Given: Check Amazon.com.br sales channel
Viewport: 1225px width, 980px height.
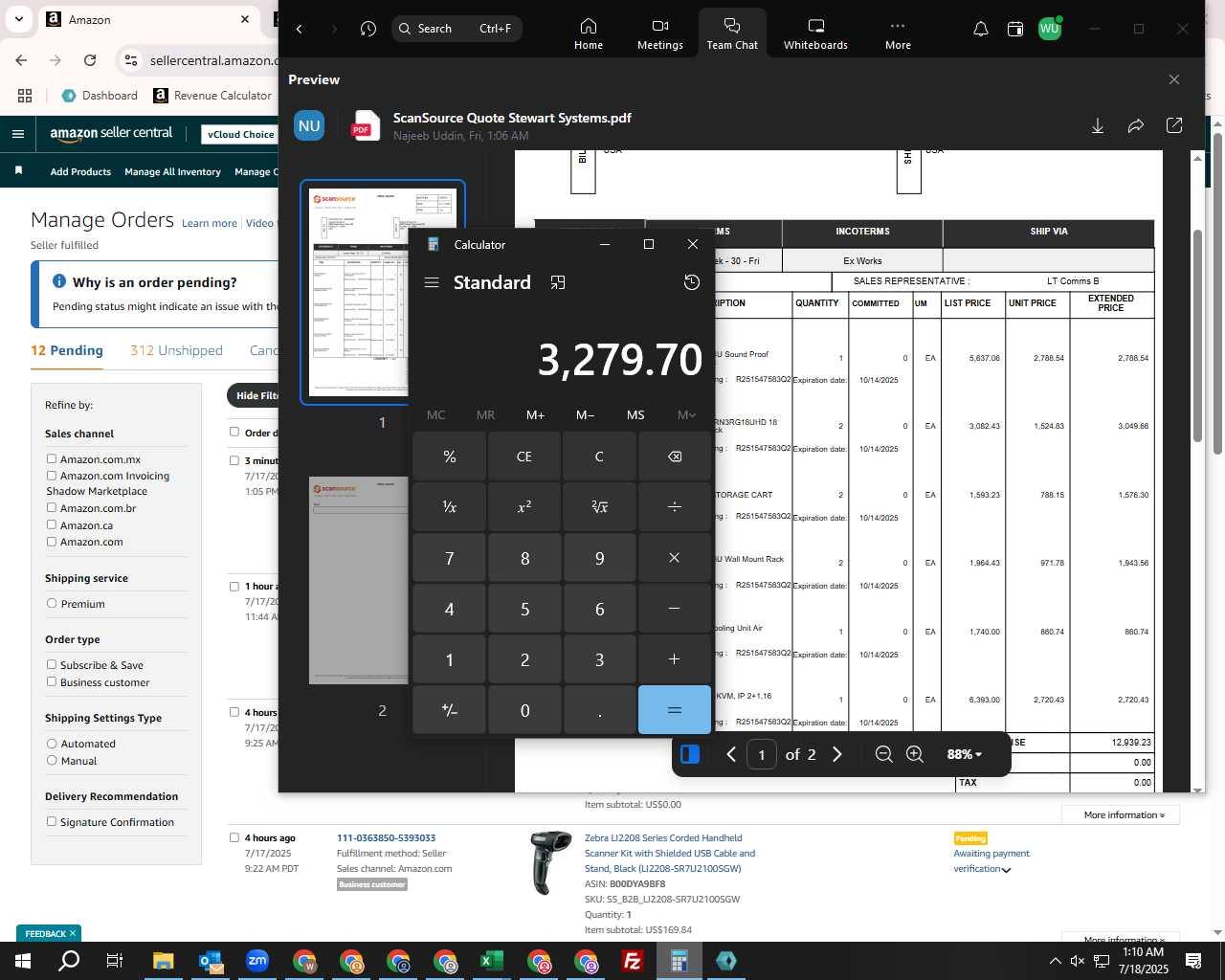Looking at the screenshot, I should point(52,508).
